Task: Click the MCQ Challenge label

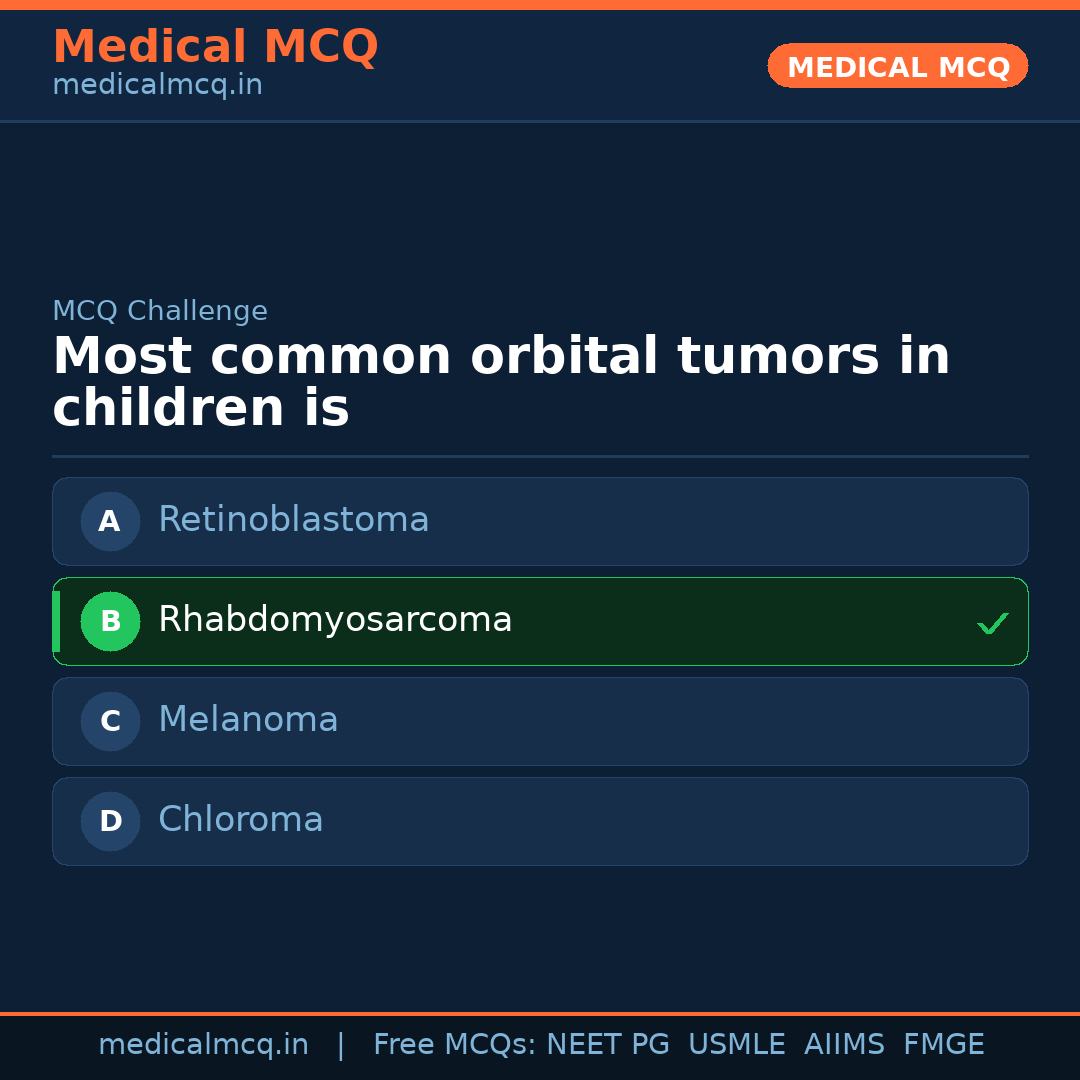Action: 160,311
